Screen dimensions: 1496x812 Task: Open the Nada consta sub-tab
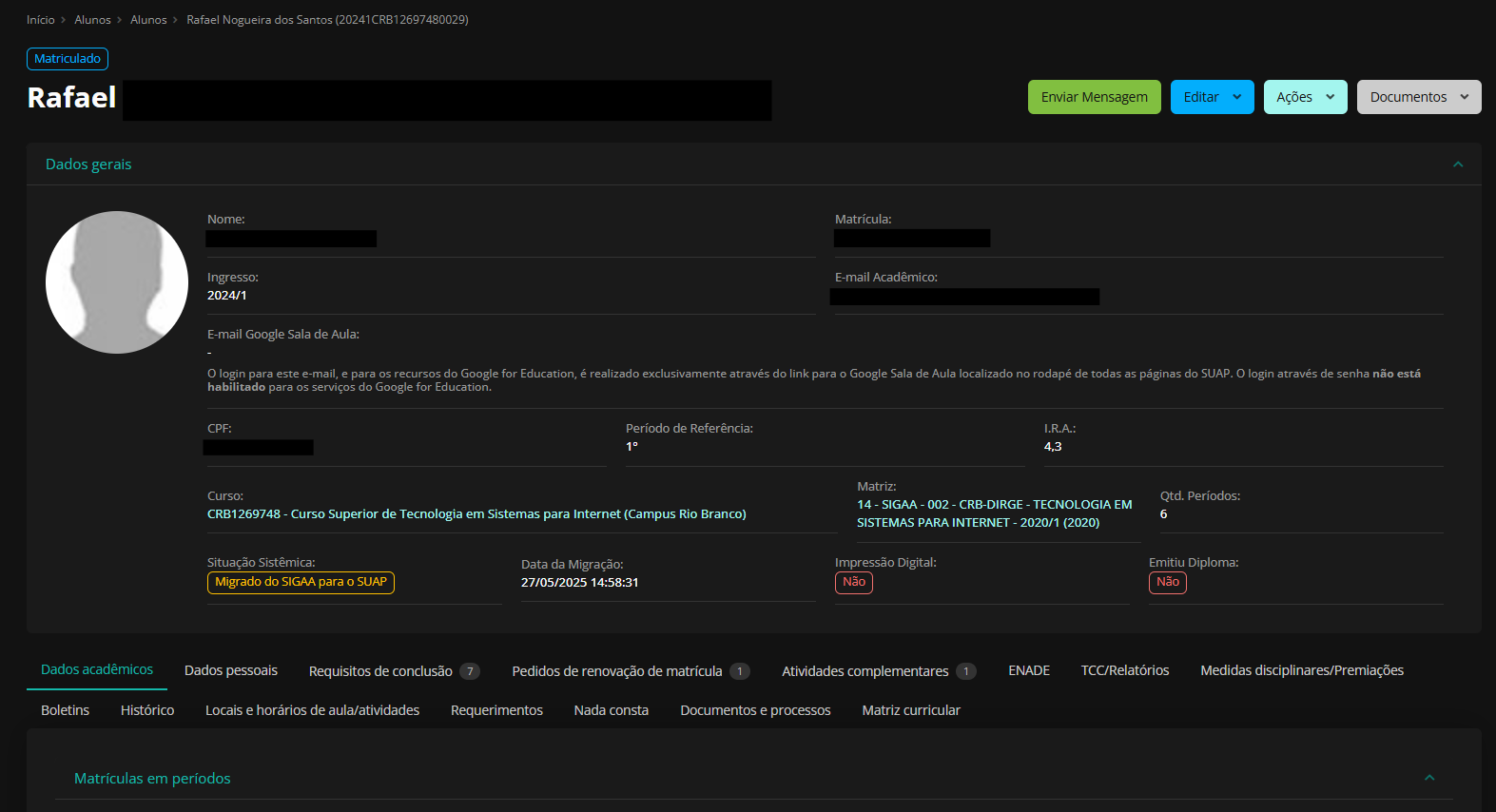tap(611, 710)
